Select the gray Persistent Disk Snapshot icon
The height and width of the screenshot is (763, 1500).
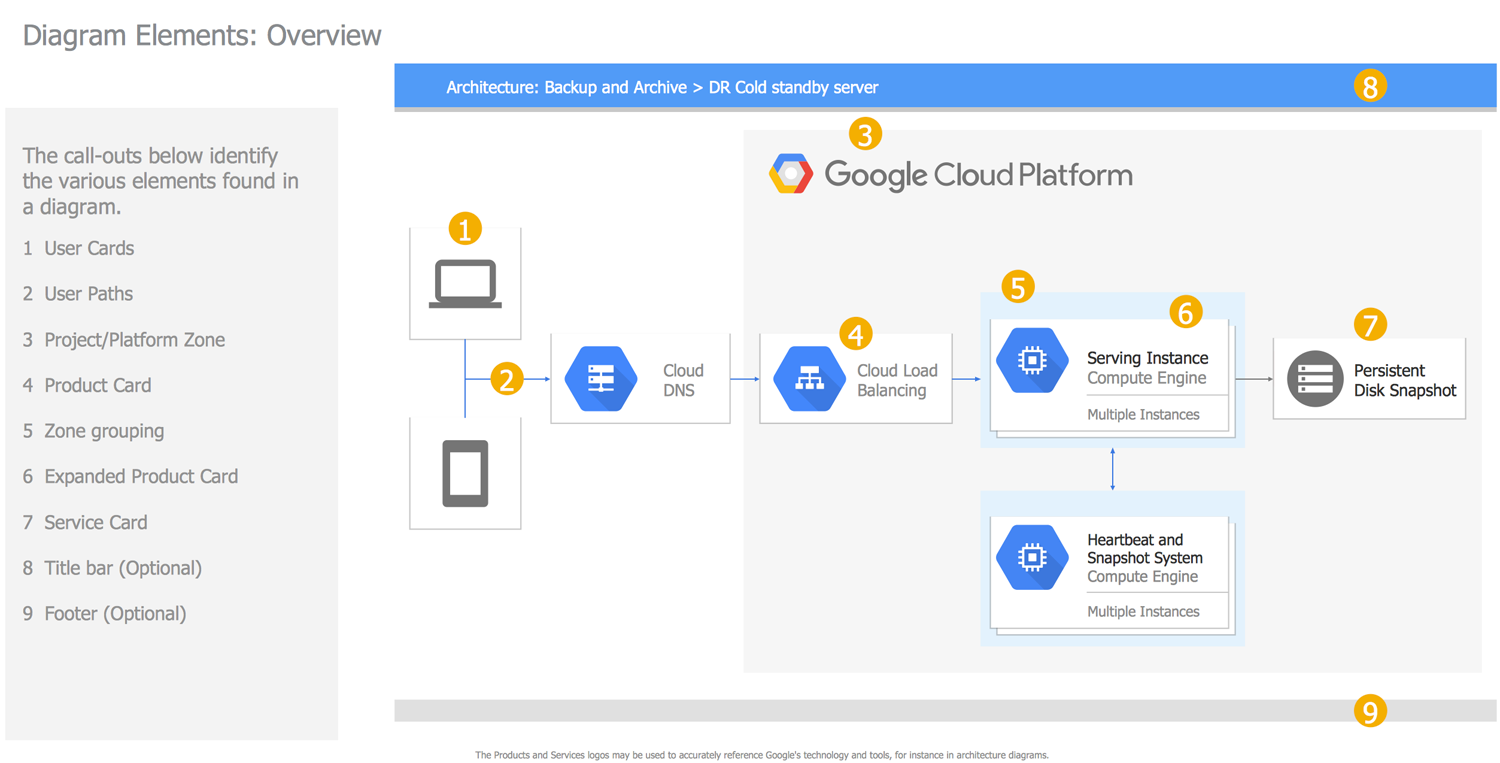[x=1315, y=379]
